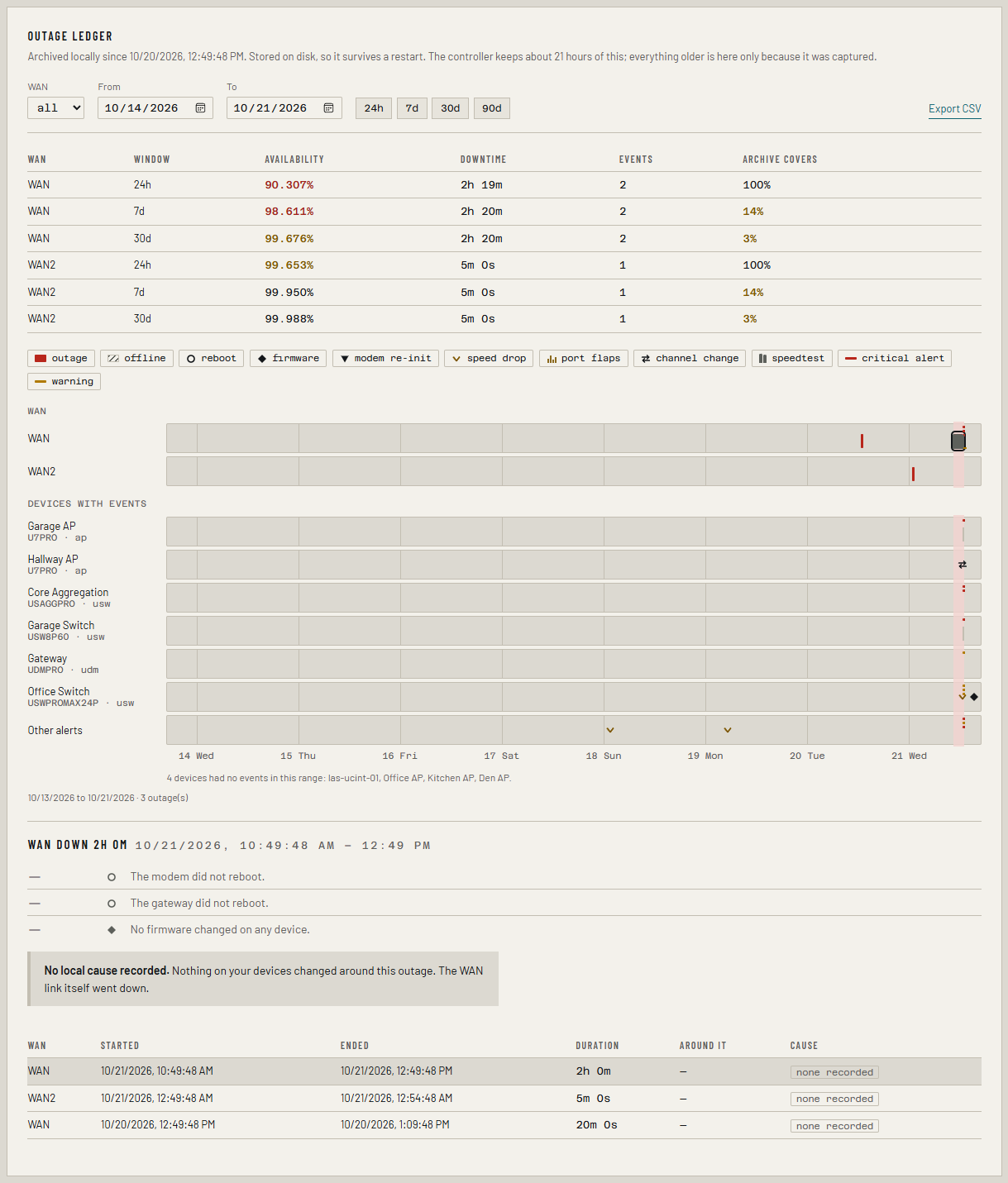Toggle the firmware legend filter
1008x1183 pixels.
coord(289,358)
